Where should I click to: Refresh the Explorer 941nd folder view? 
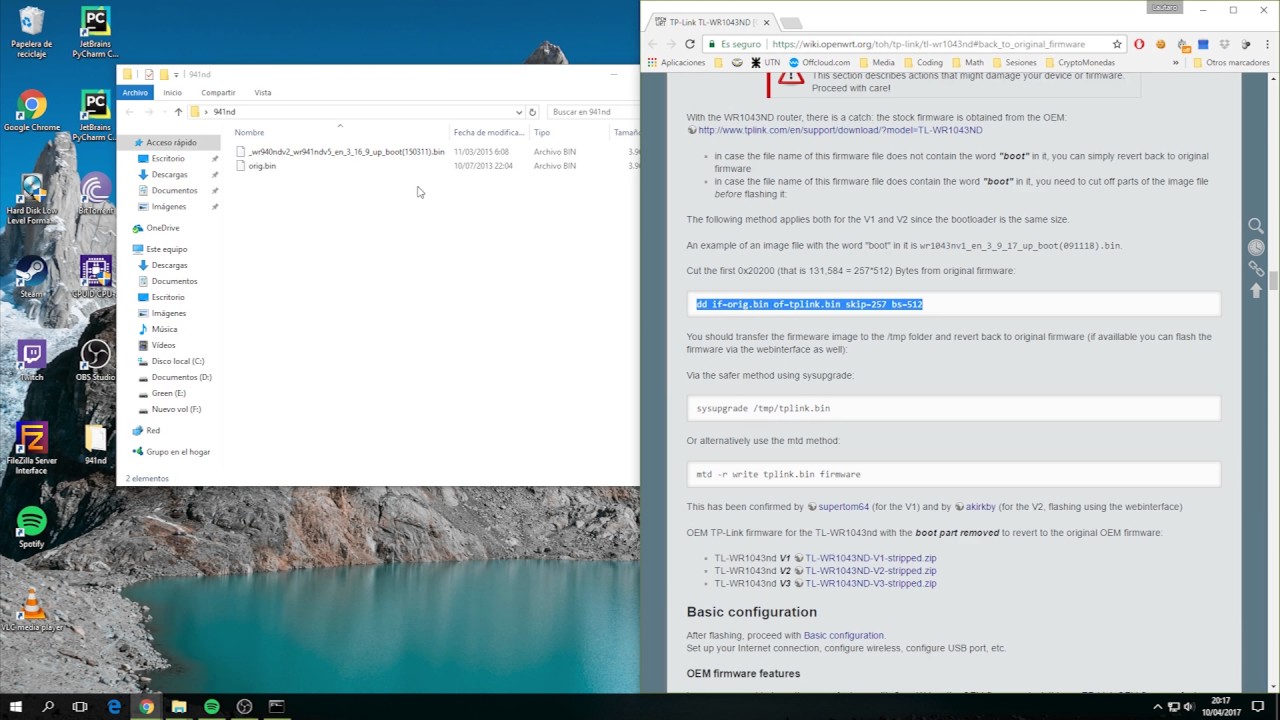click(532, 112)
